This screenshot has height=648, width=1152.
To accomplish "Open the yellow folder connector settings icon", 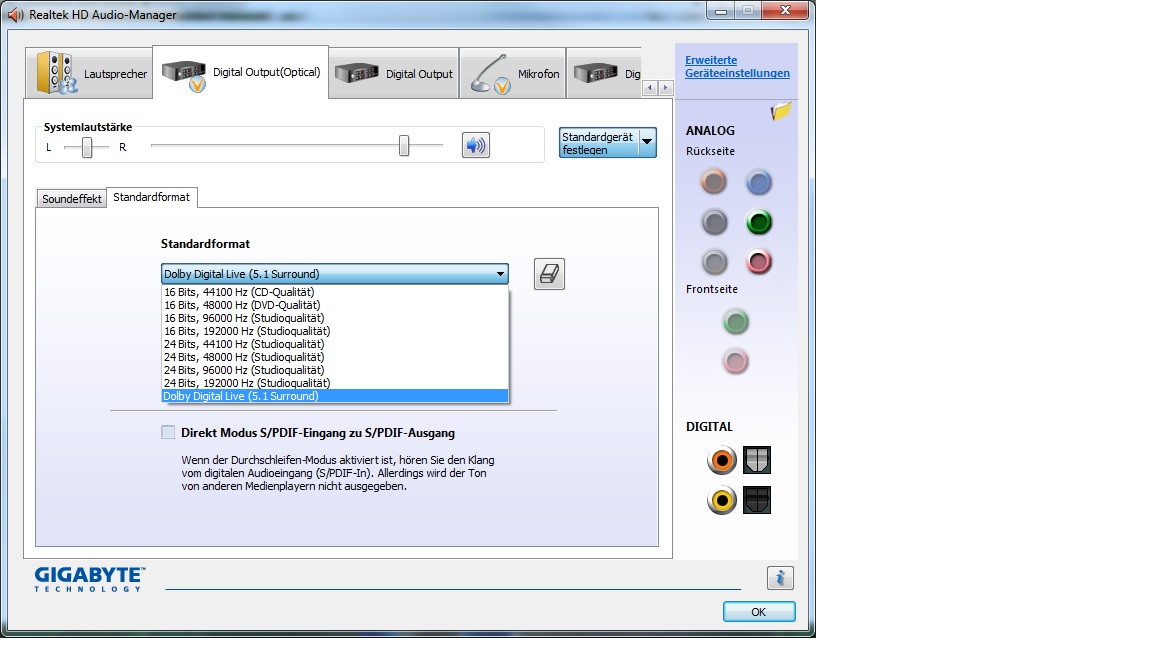I will pyautogui.click(x=781, y=111).
